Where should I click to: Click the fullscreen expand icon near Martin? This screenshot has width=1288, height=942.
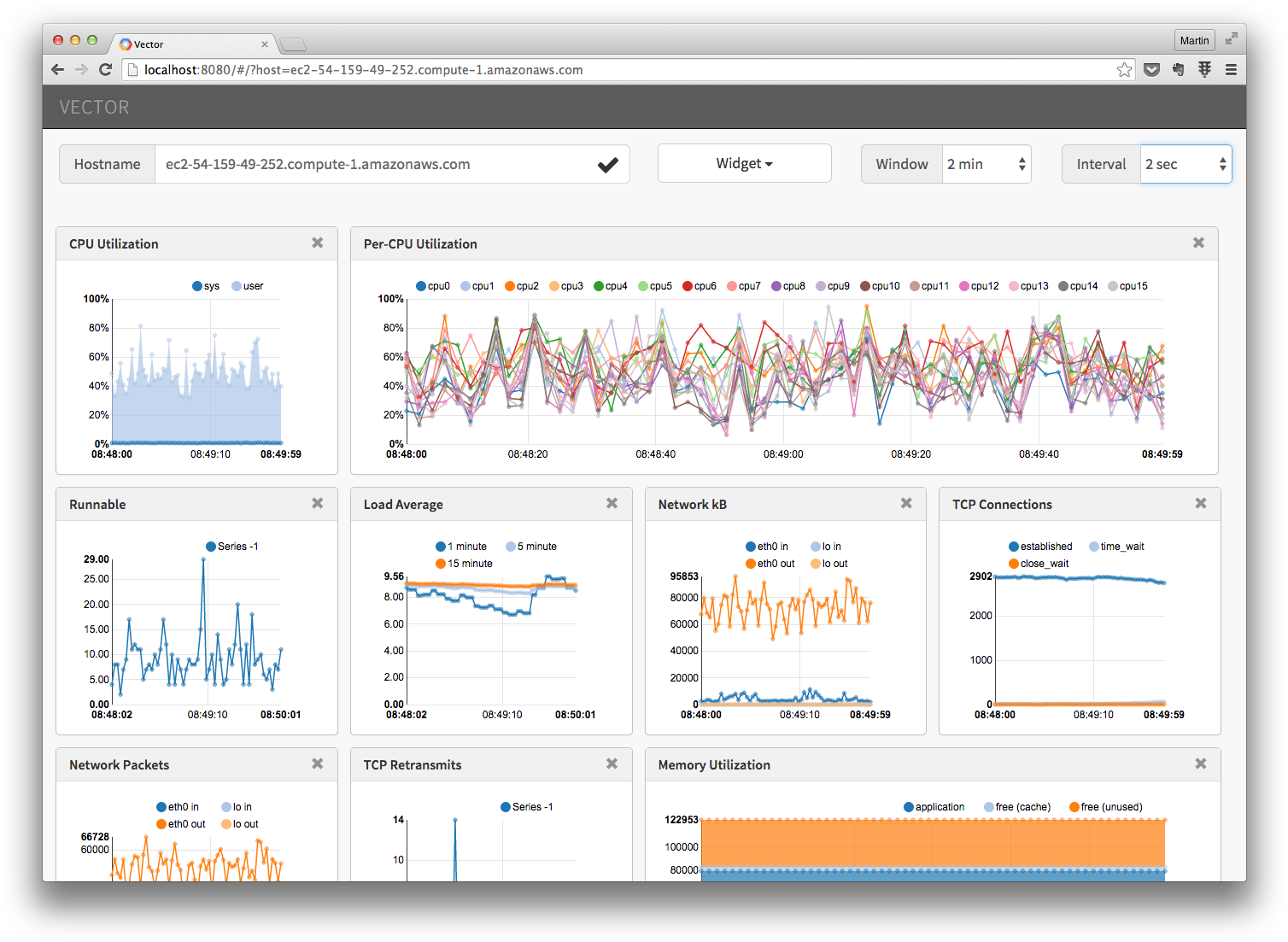pyautogui.click(x=1231, y=38)
